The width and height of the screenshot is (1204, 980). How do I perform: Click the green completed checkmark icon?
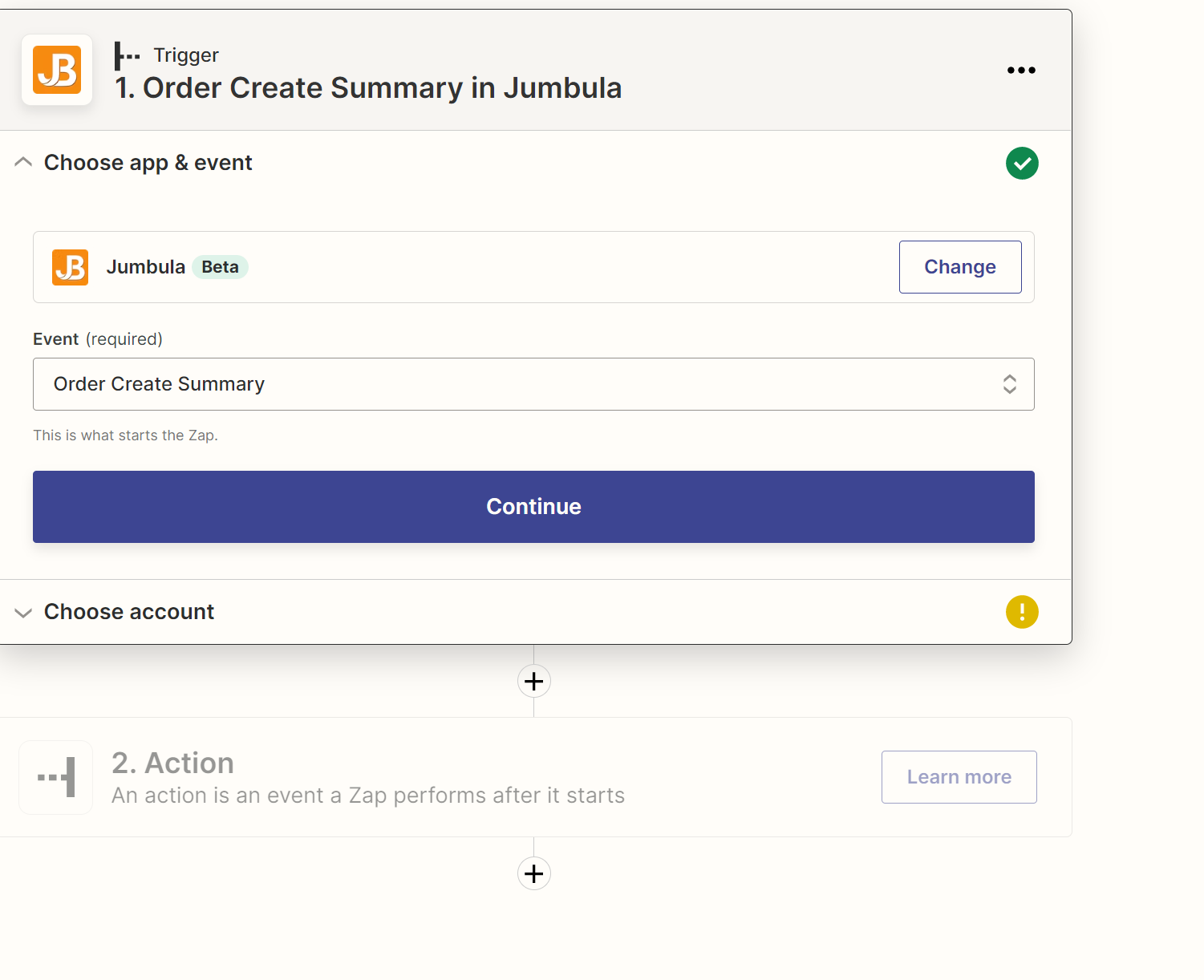(1022, 164)
